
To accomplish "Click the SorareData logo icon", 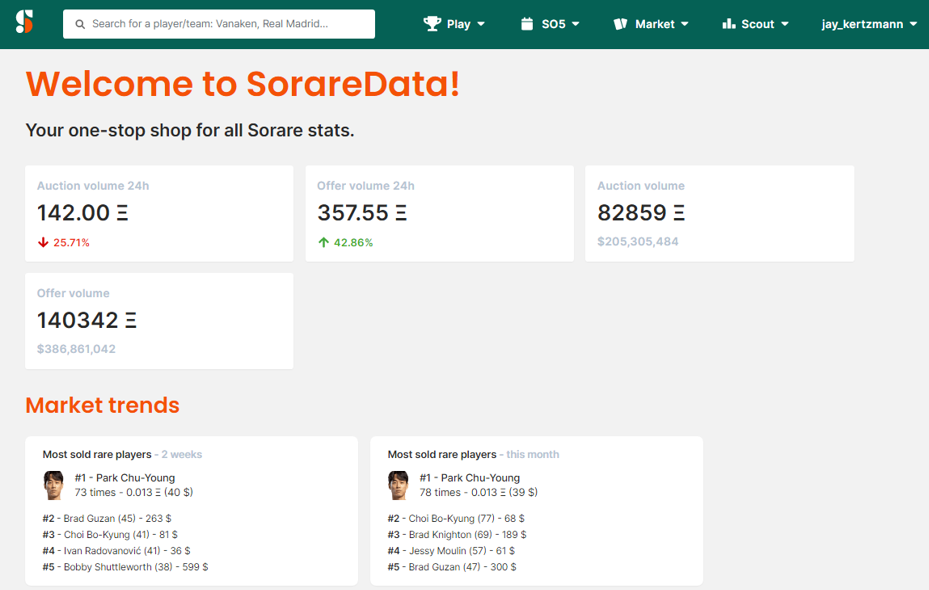I will click(x=24, y=22).
